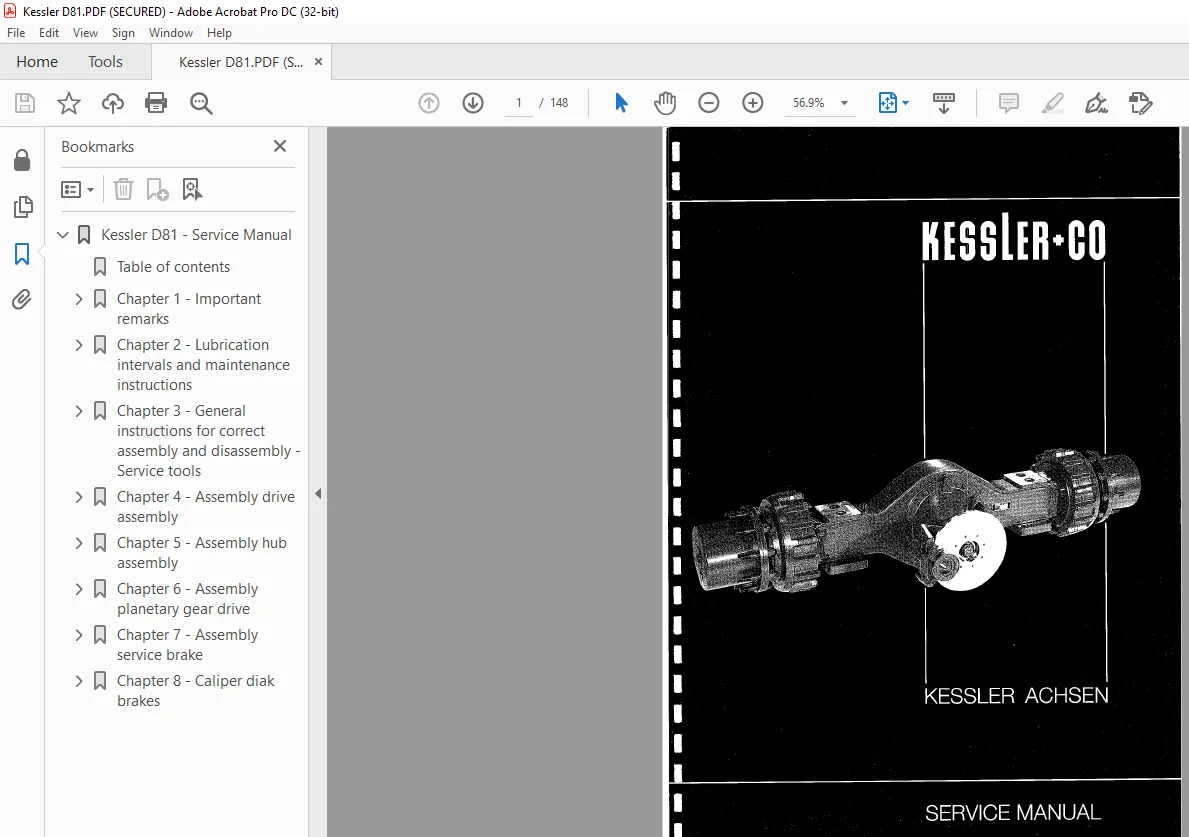Image resolution: width=1189 pixels, height=837 pixels.
Task: Click the upload to cloud icon
Action: (x=113, y=103)
